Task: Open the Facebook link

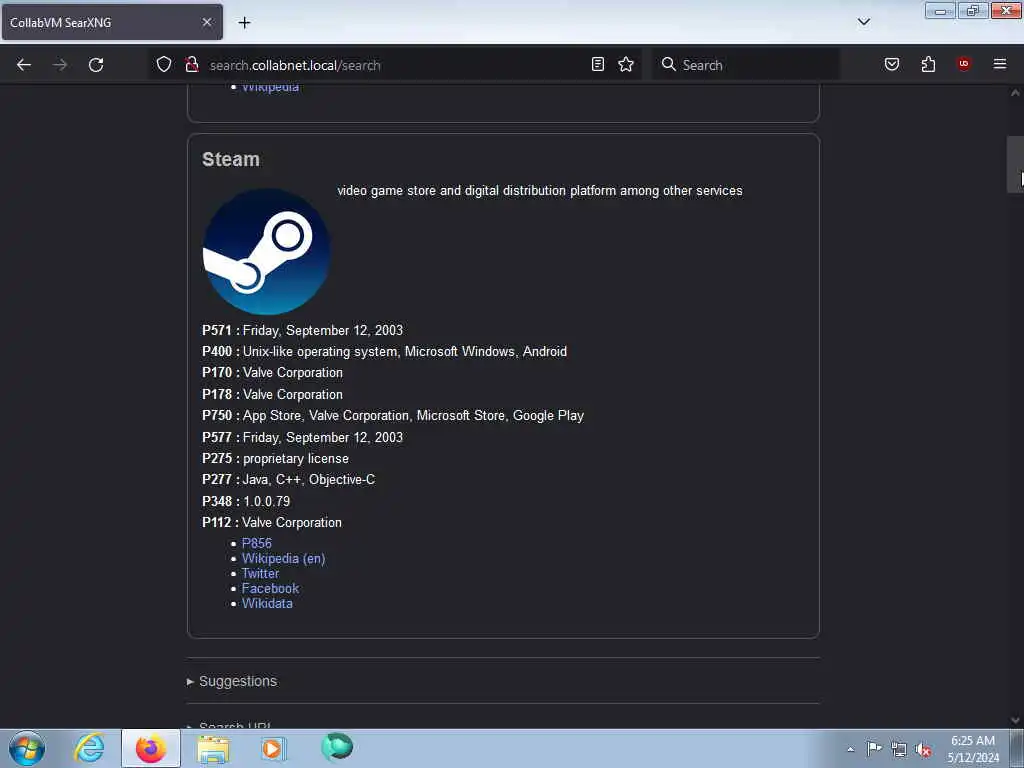Action: (x=270, y=588)
